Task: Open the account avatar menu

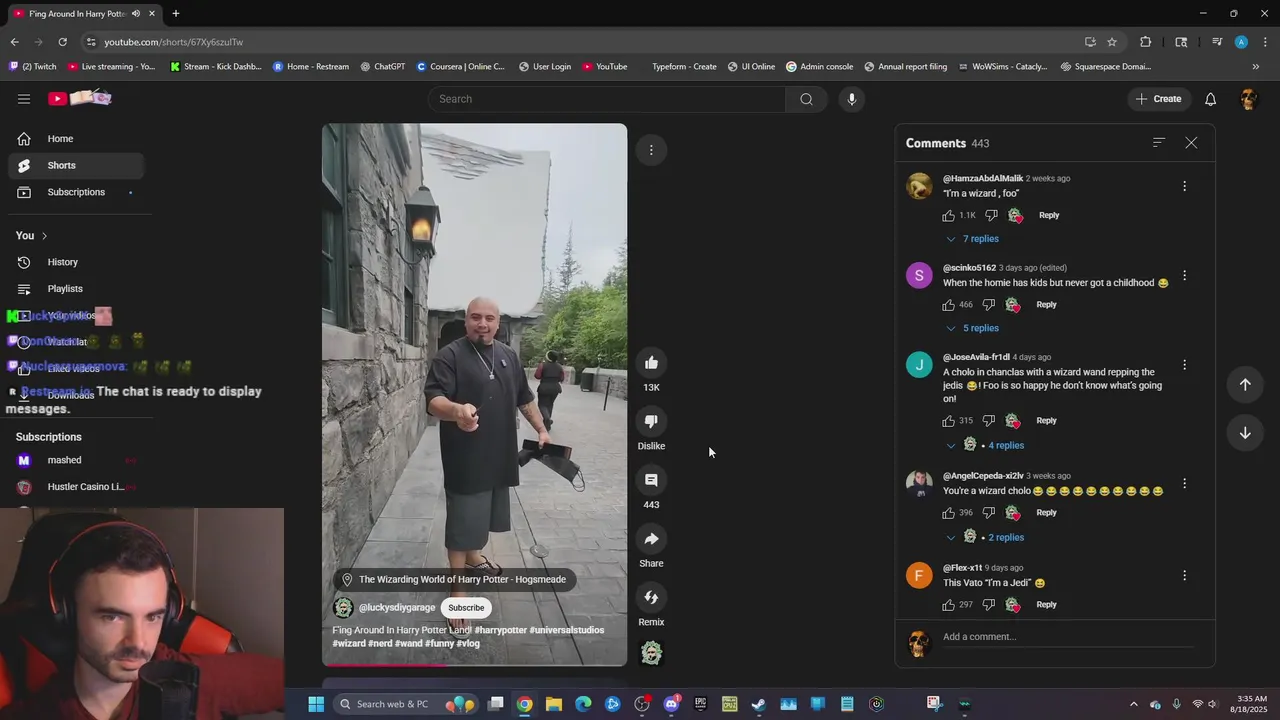Action: click(1248, 99)
